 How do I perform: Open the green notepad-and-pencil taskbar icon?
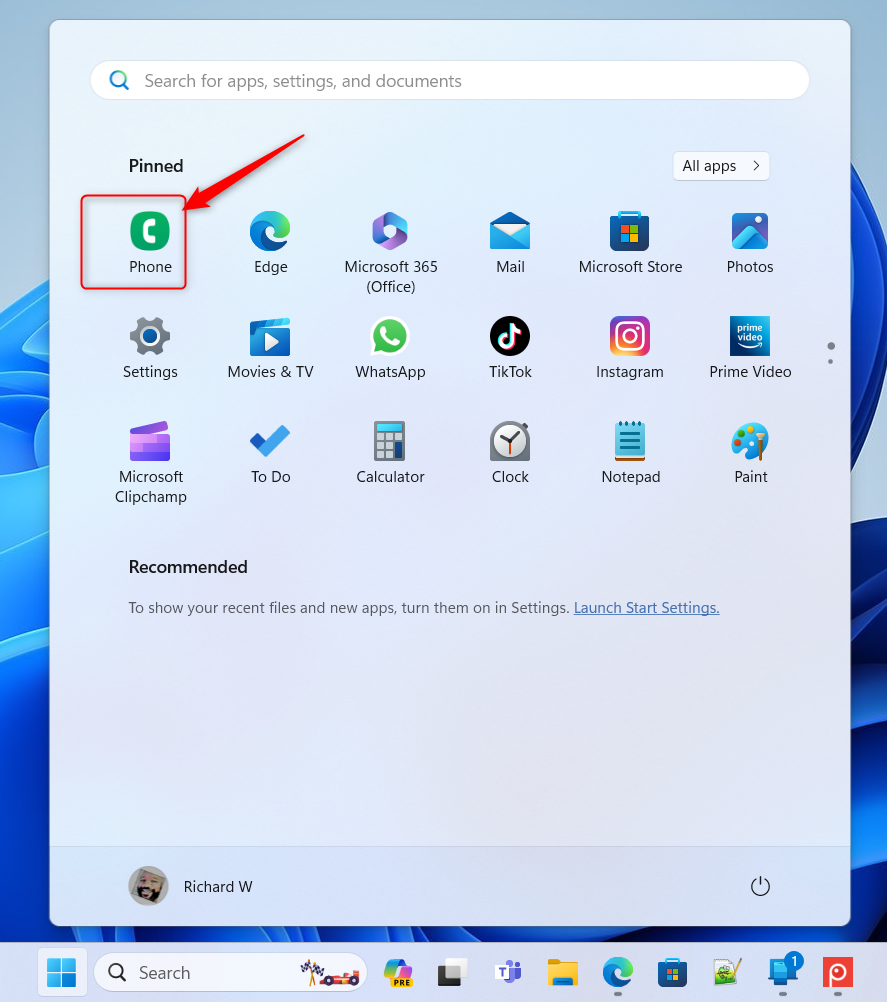click(x=727, y=973)
